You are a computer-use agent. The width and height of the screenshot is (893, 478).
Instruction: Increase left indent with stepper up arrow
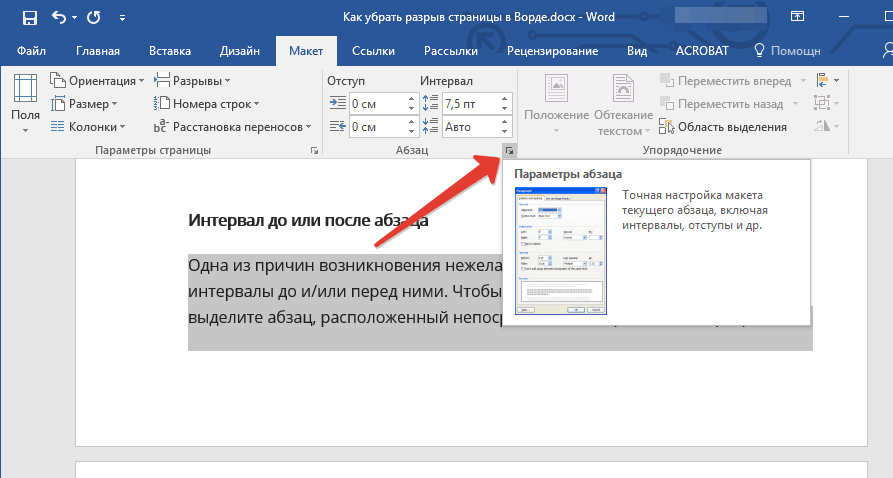point(411,99)
